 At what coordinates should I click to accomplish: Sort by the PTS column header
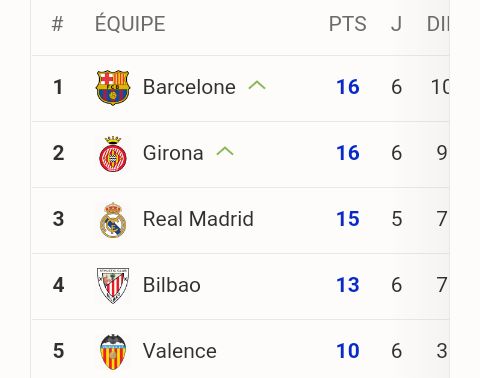348,24
